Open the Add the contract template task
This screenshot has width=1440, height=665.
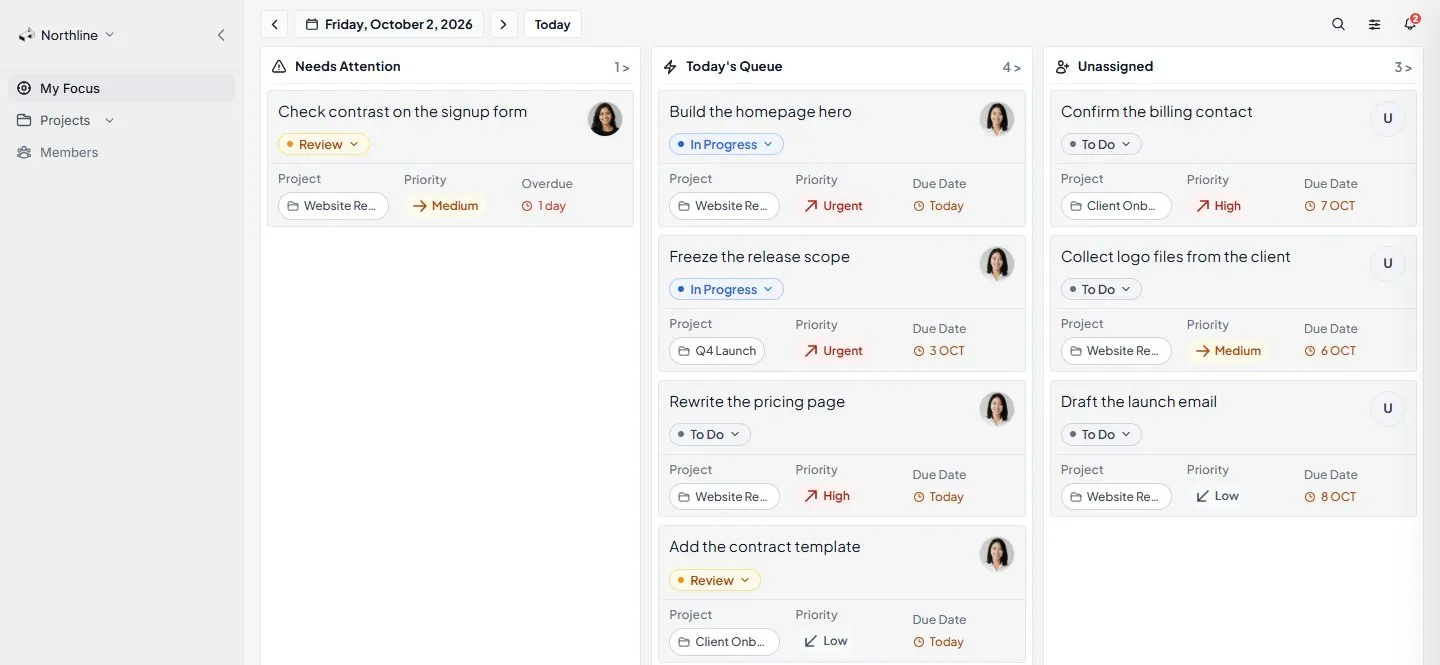tap(765, 547)
